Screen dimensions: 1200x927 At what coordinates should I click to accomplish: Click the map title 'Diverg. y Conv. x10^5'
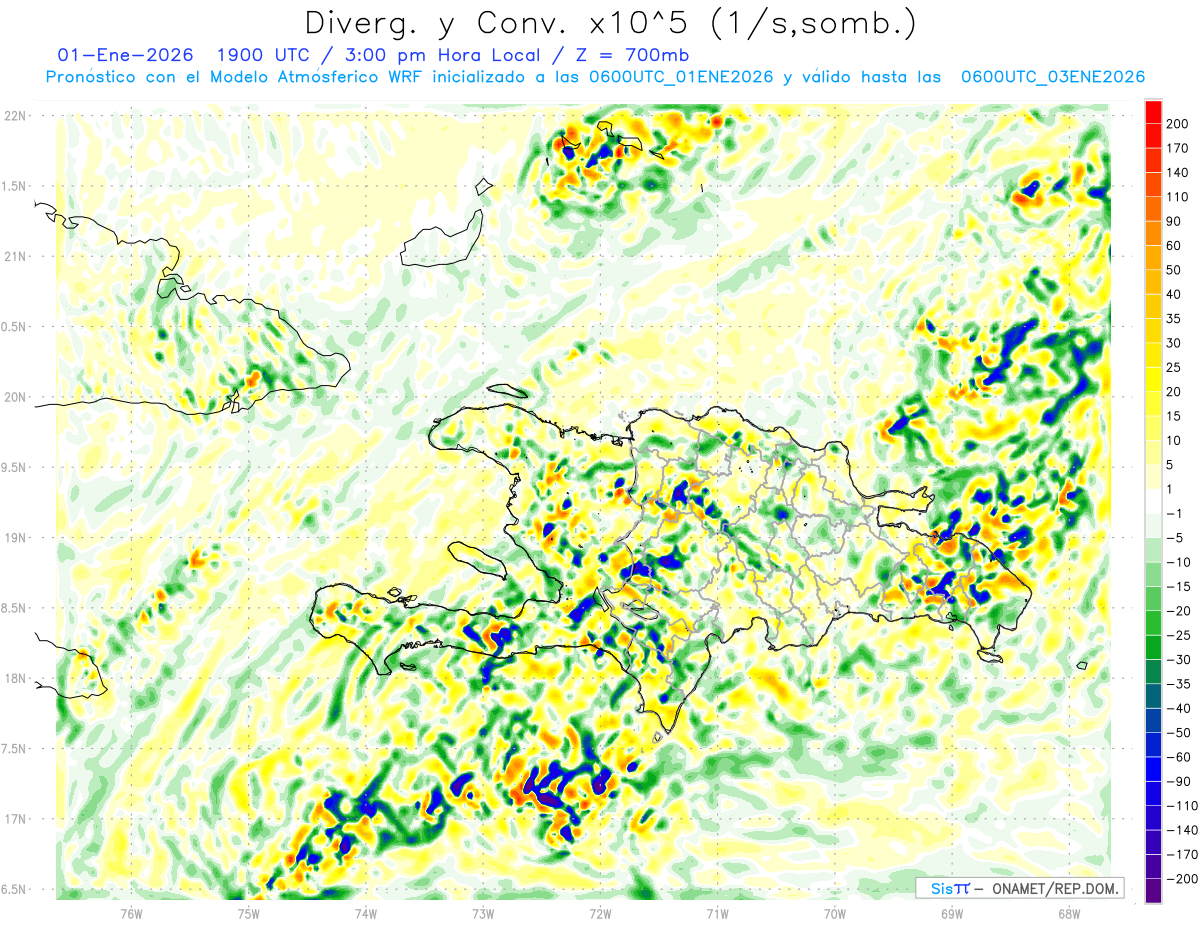tap(504, 23)
